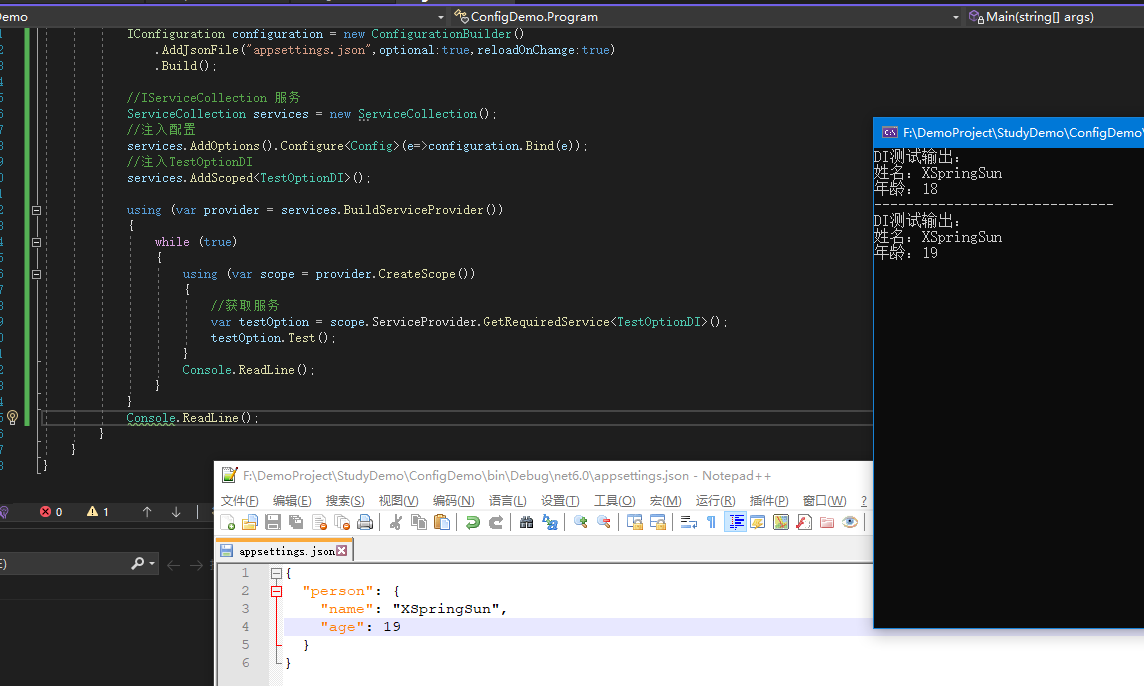Collapse the "person" JSON object fold marker
The height and width of the screenshot is (686, 1144).
(x=277, y=591)
